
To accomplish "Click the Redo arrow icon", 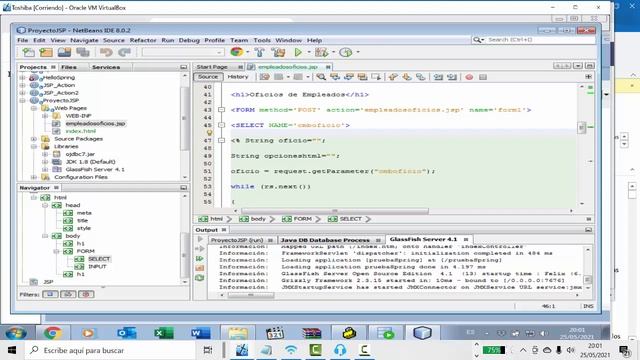I will (124, 52).
